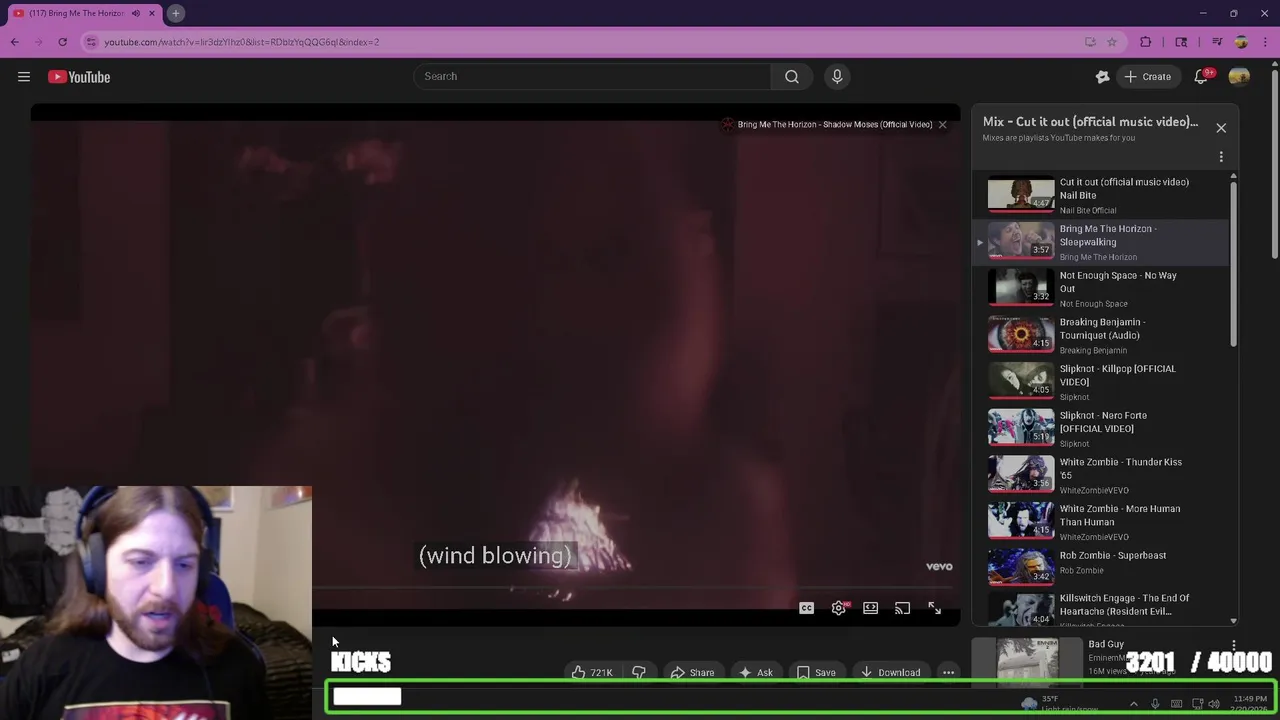Image resolution: width=1280 pixels, height=720 pixels.
Task: Open the Slipknot Killpop thumbnail
Action: click(1021, 380)
